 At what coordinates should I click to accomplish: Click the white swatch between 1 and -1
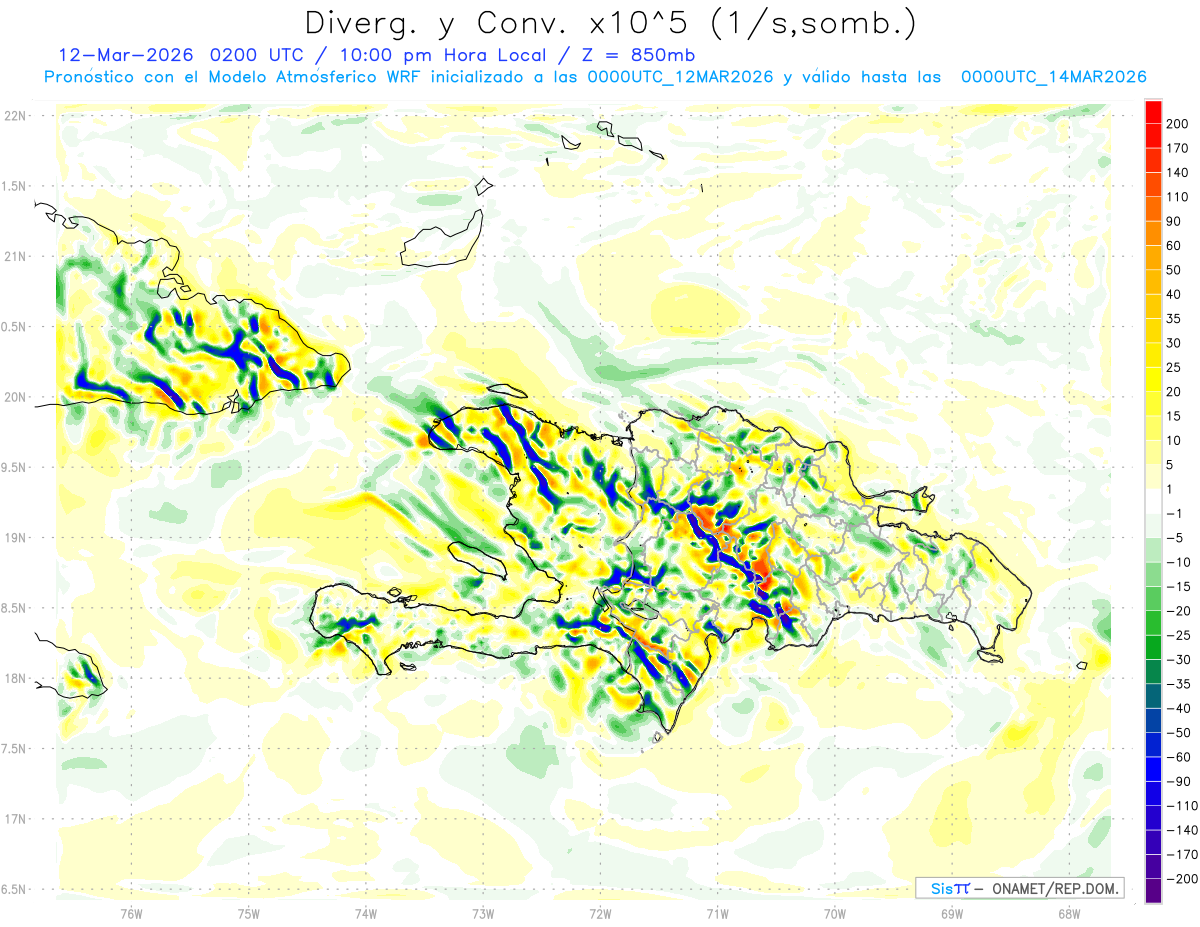pos(1153,501)
